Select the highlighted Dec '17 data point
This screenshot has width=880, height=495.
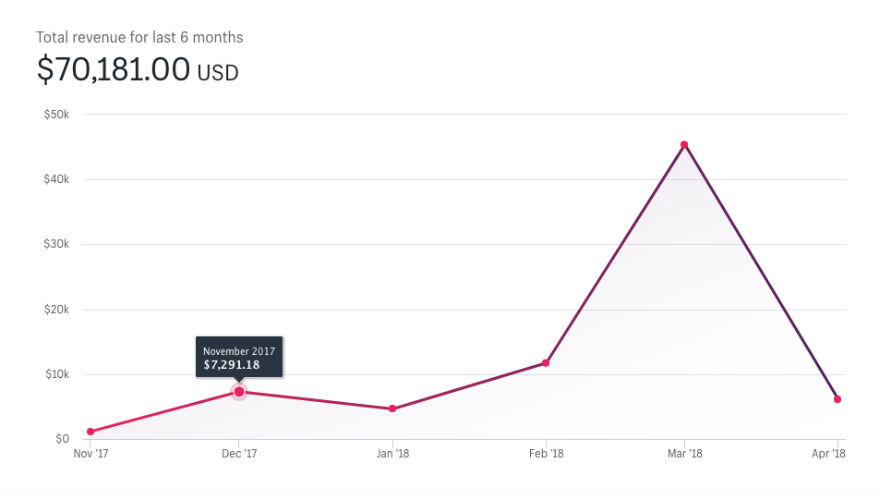click(239, 392)
